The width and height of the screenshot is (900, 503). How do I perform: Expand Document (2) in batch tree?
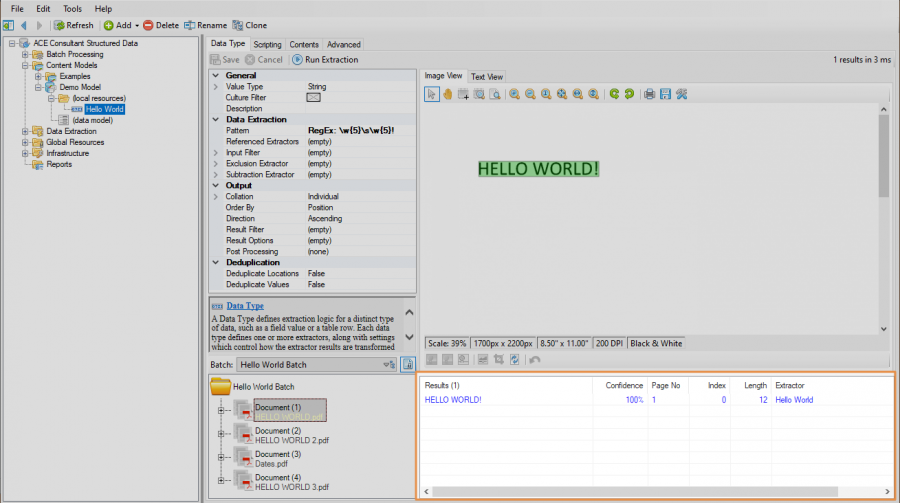point(220,436)
